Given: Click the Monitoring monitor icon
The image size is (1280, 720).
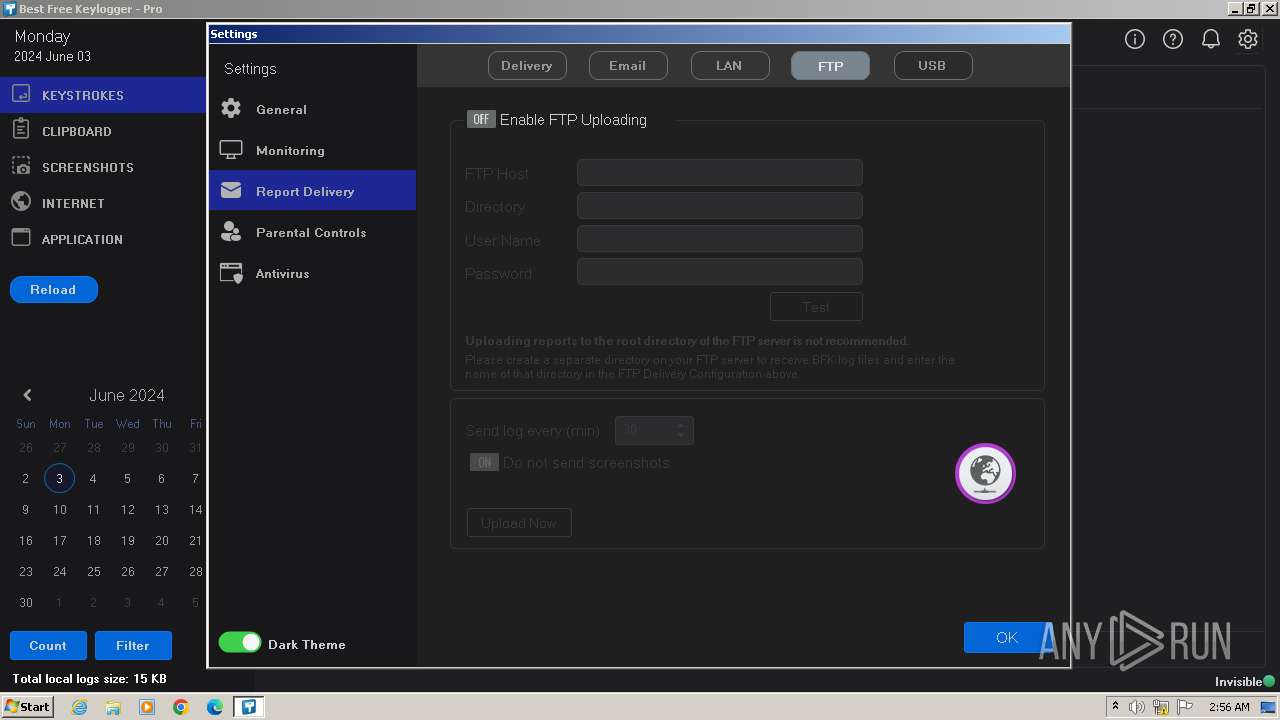Looking at the screenshot, I should point(231,150).
